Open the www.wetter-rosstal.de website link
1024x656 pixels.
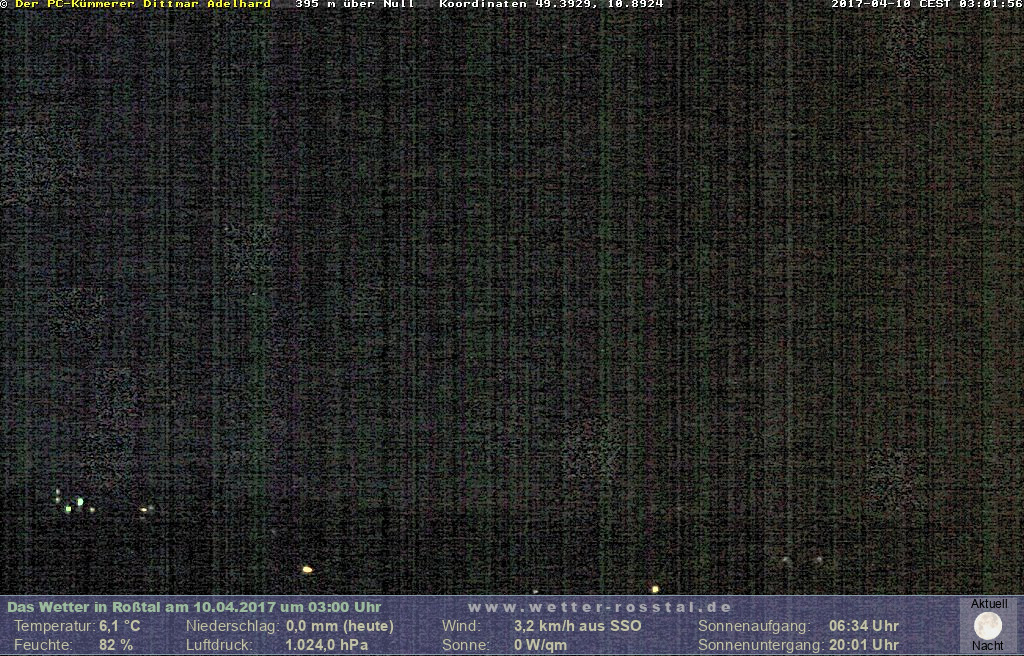point(600,607)
